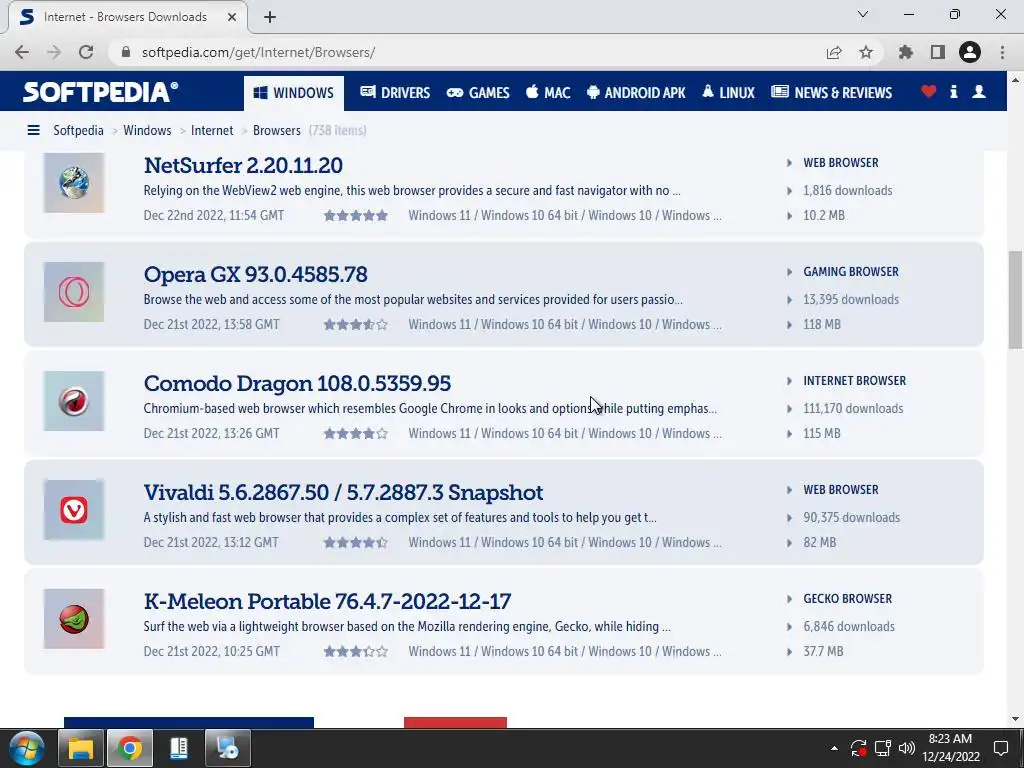Open the DRIVERS section
This screenshot has width=1024, height=768.
pos(395,93)
